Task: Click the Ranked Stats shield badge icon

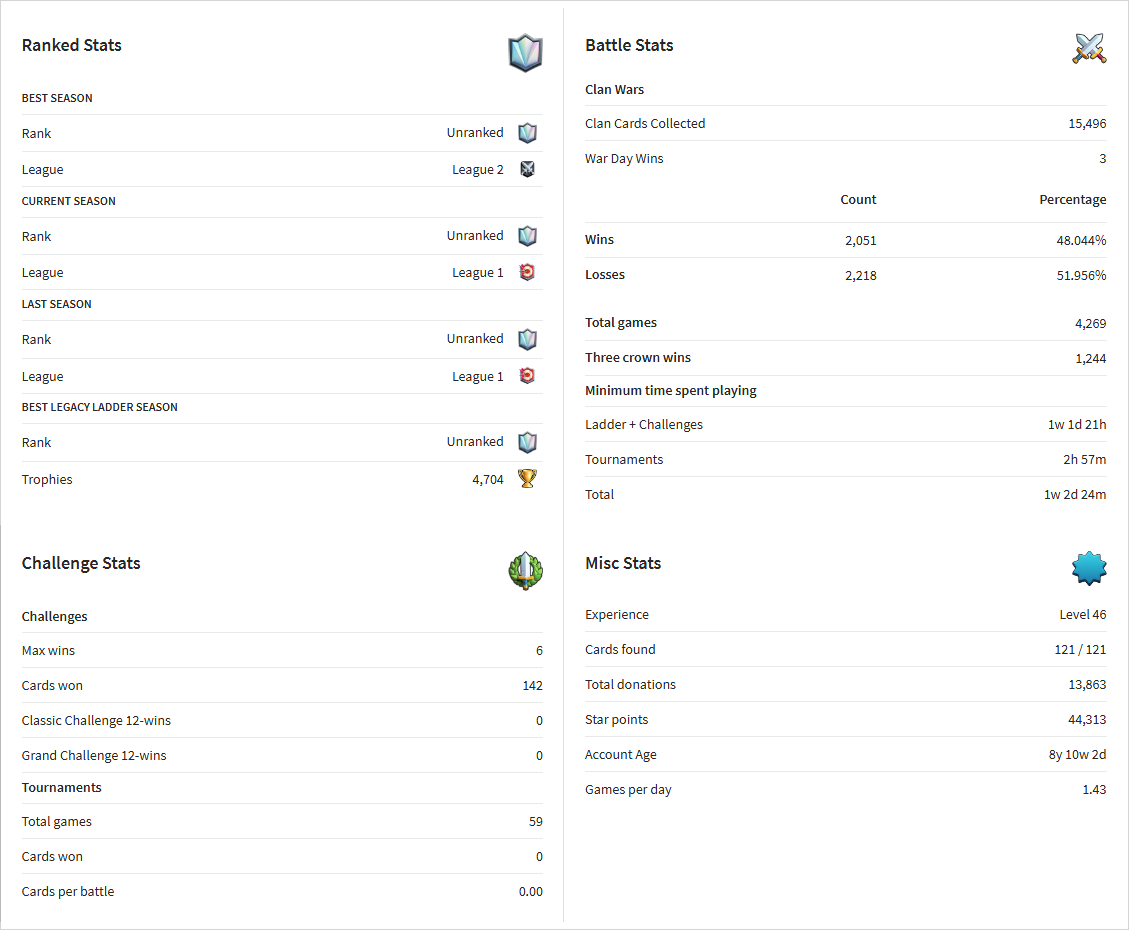Action: pos(525,53)
